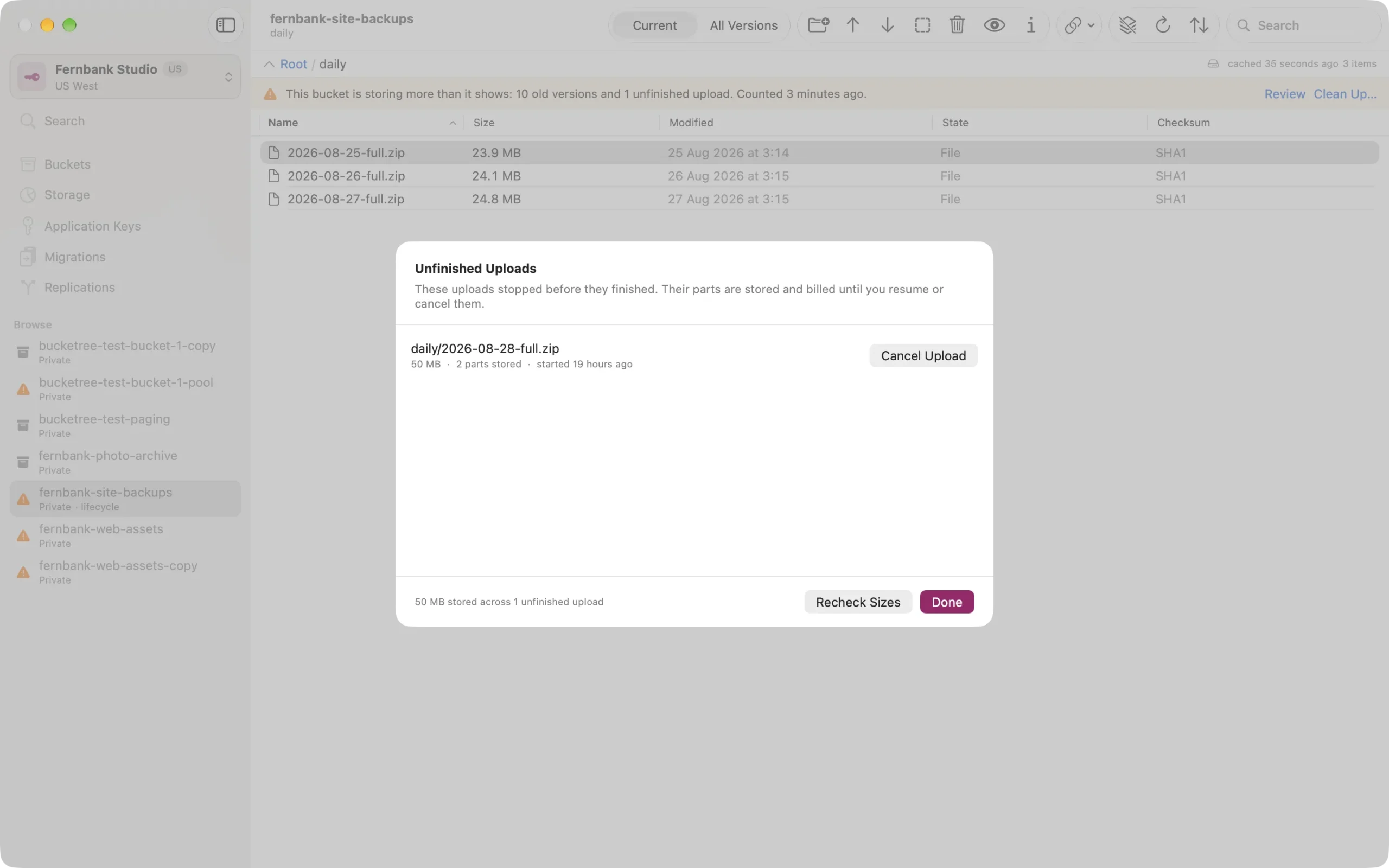Toggle the sidebar panel icon
Screen dimensions: 1389x868
pos(226,25)
